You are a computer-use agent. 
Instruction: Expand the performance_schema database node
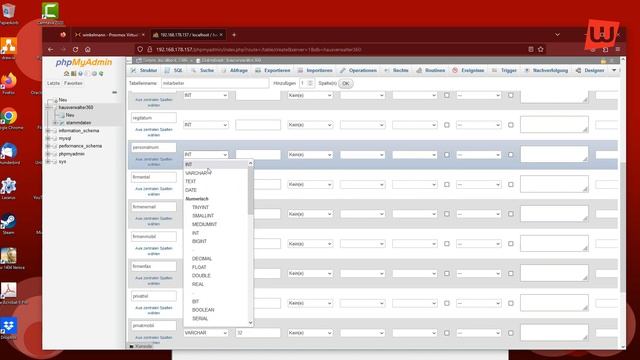[48, 146]
